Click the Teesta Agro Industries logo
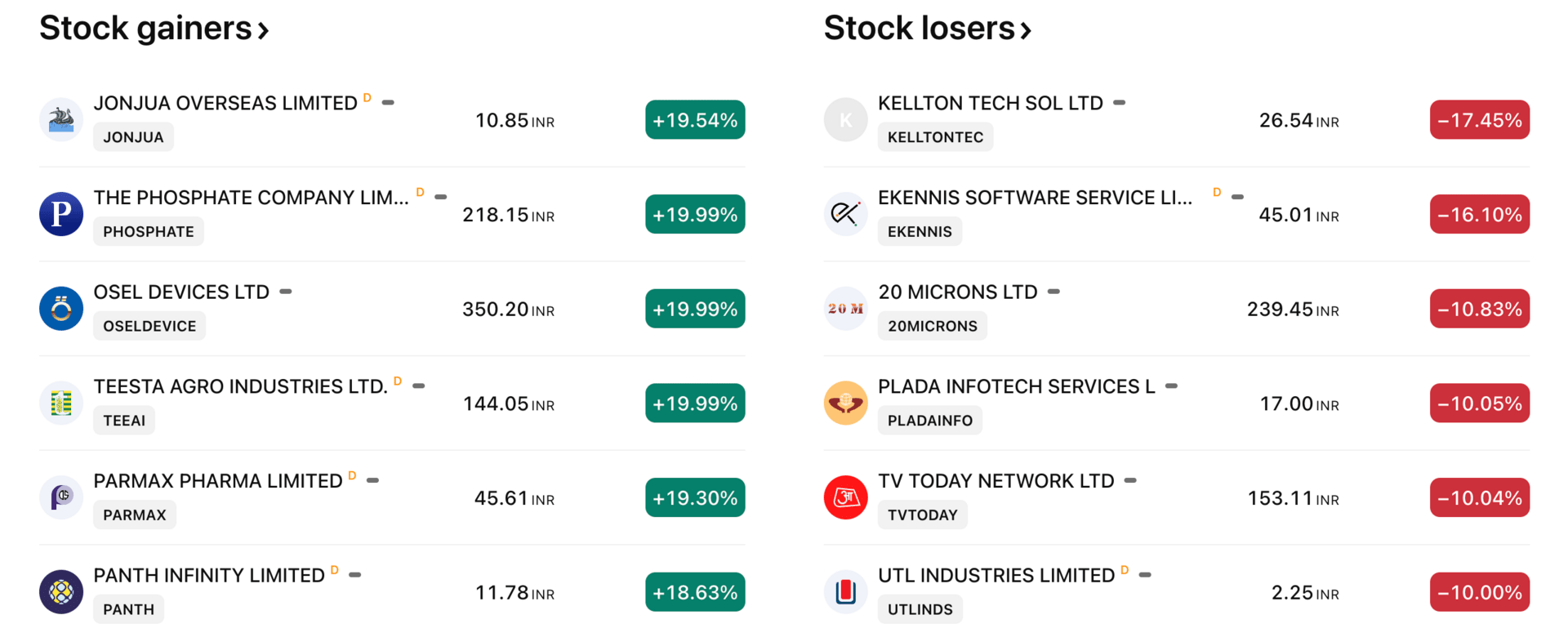Screen dimensions: 1568x633 point(61,403)
